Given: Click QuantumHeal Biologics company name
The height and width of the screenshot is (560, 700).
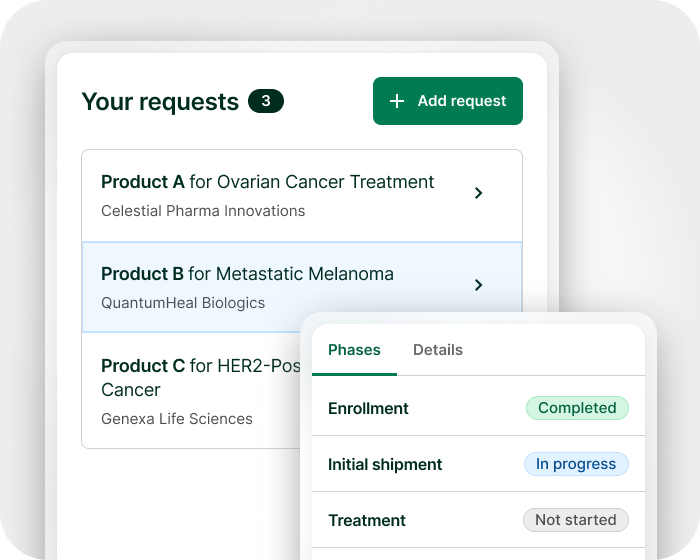Looking at the screenshot, I should [x=183, y=303].
